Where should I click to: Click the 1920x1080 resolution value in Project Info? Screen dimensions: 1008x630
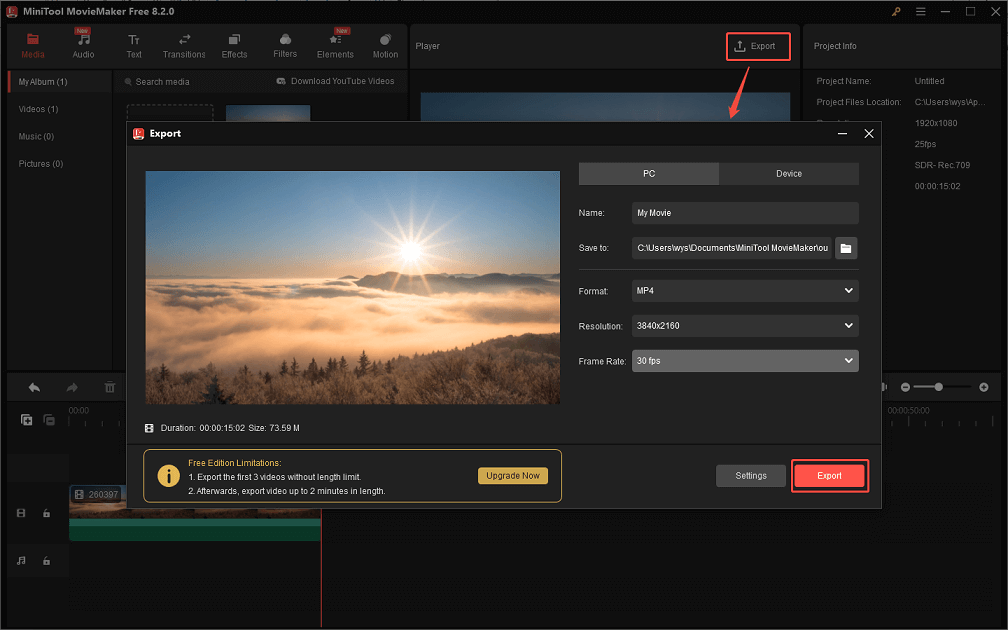935,123
